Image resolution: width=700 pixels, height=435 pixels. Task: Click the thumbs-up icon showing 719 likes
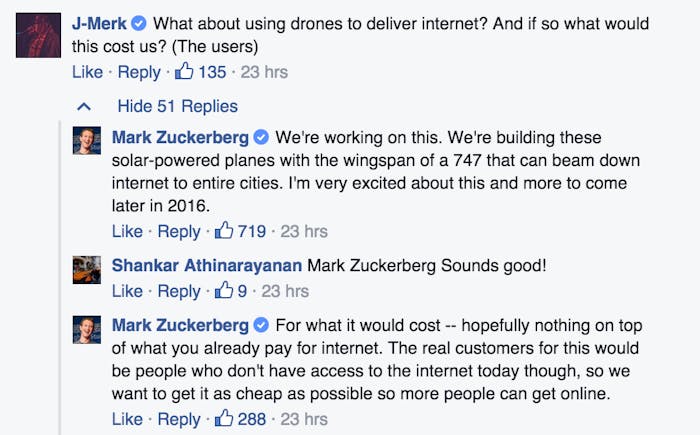224,230
